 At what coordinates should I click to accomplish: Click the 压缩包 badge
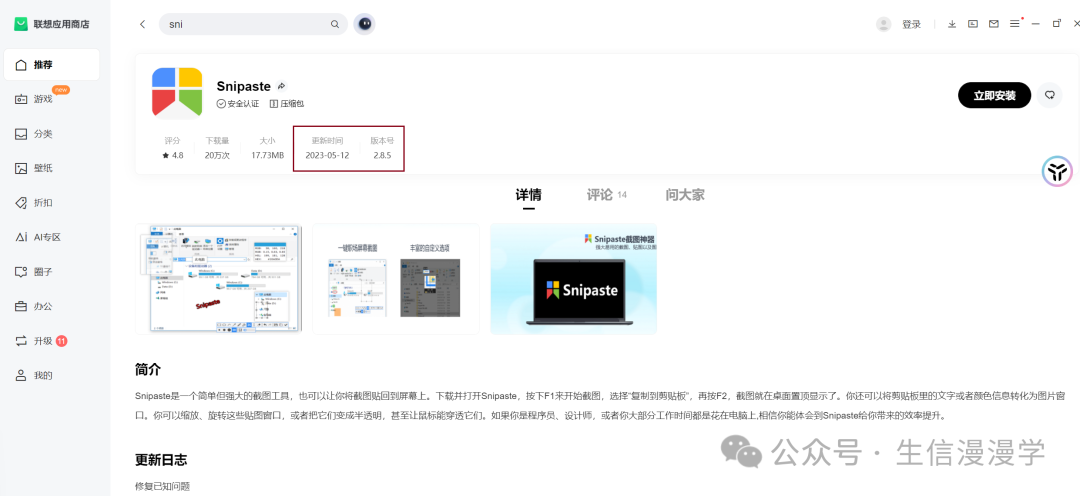coord(287,103)
